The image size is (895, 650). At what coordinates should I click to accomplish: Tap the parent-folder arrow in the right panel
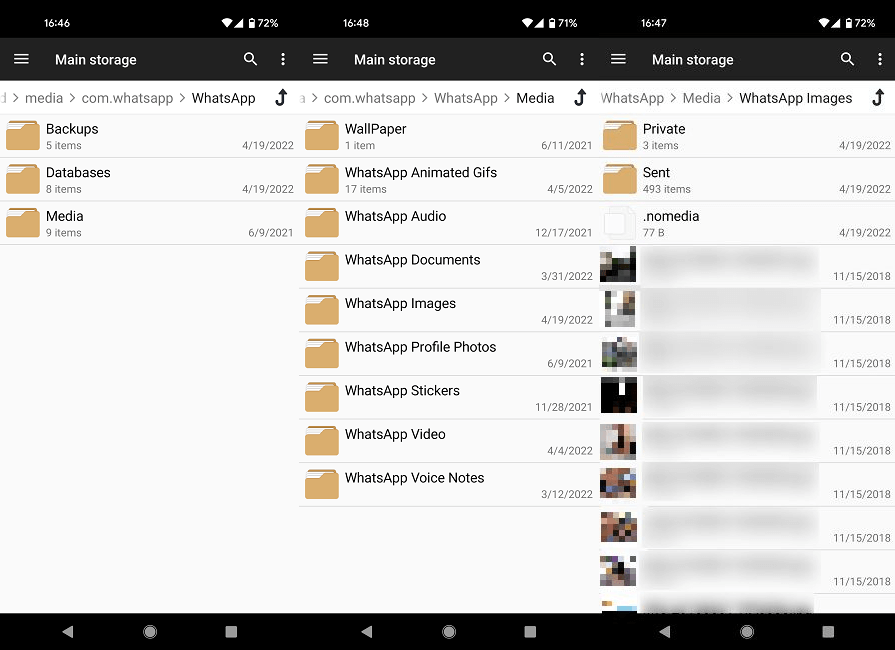click(x=877, y=98)
